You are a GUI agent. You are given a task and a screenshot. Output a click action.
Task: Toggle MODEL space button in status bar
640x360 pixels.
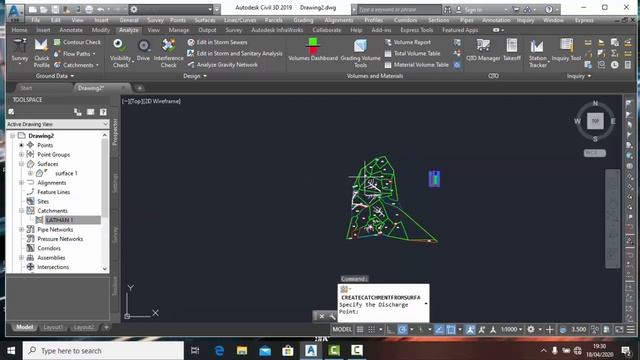(x=342, y=329)
